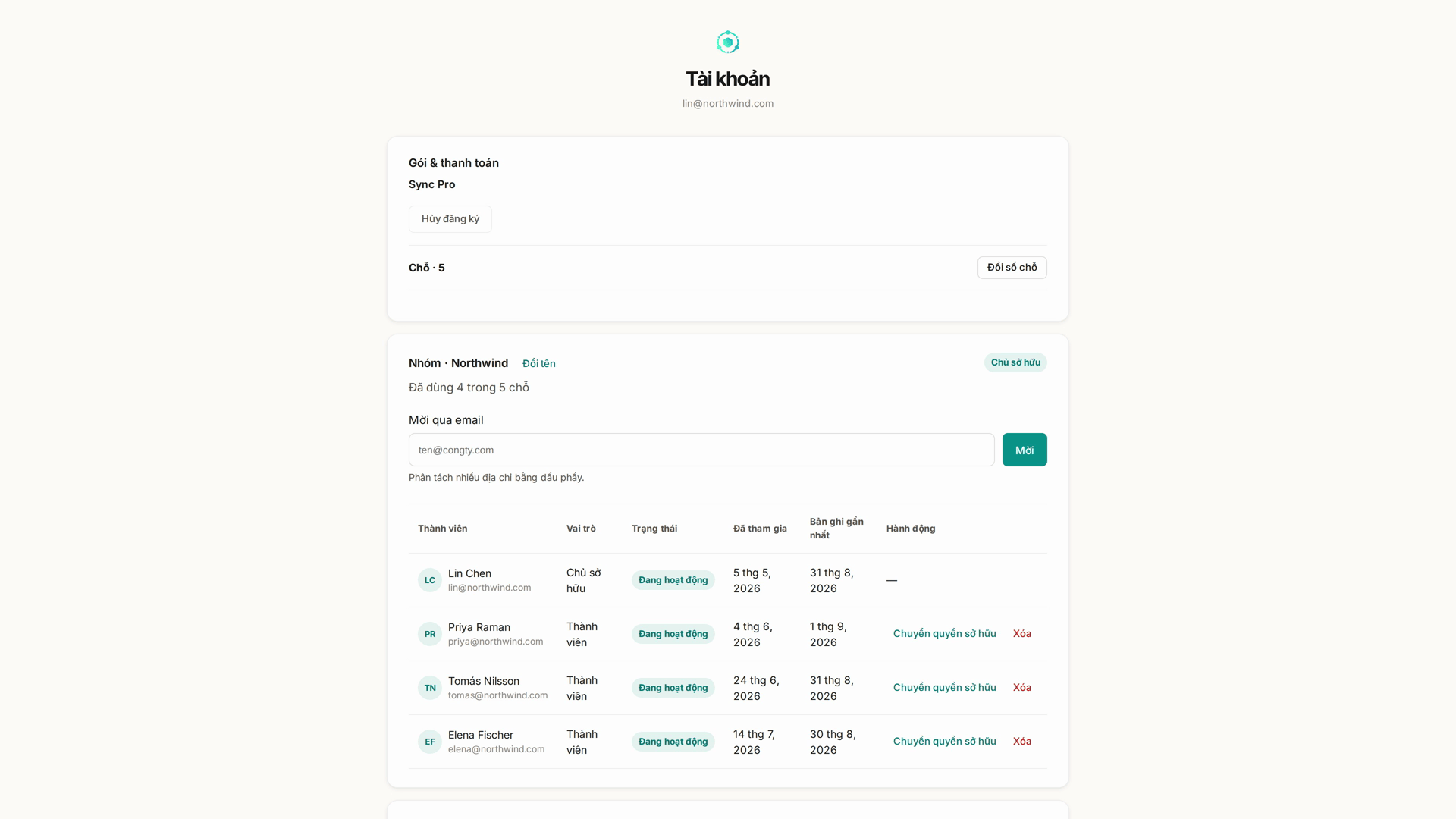Click Tomás Nilsson's TN avatar
This screenshot has height=819, width=1456.
coord(430,688)
